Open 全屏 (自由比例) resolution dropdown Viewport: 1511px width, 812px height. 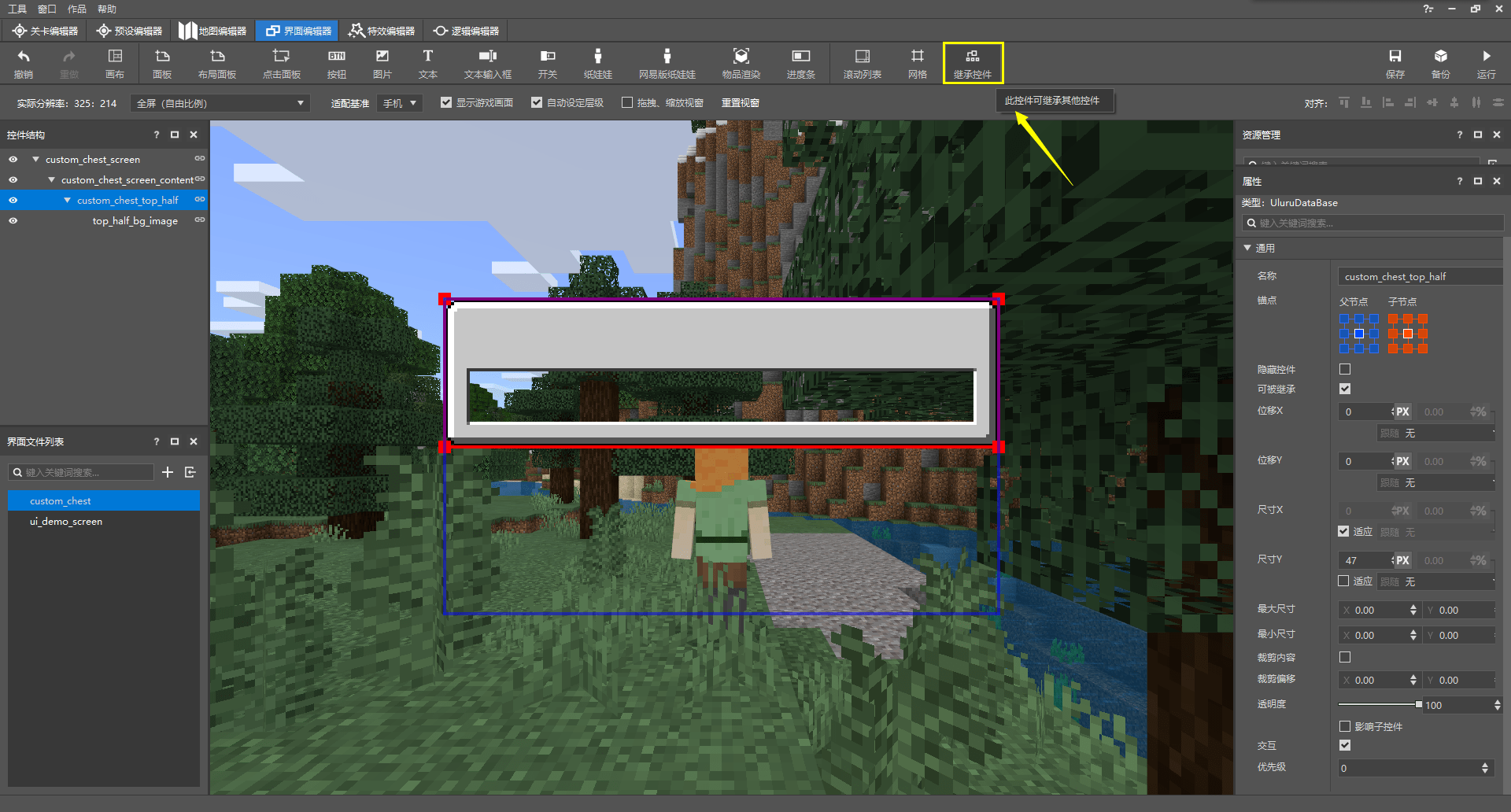click(220, 103)
